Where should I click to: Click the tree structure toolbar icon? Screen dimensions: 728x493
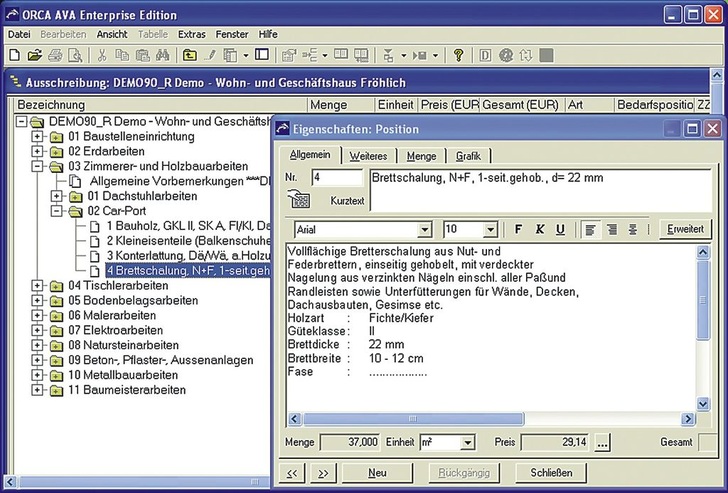310,55
